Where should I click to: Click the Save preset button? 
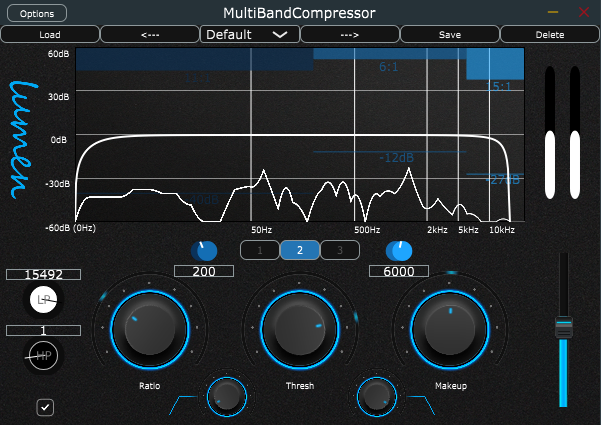449,34
